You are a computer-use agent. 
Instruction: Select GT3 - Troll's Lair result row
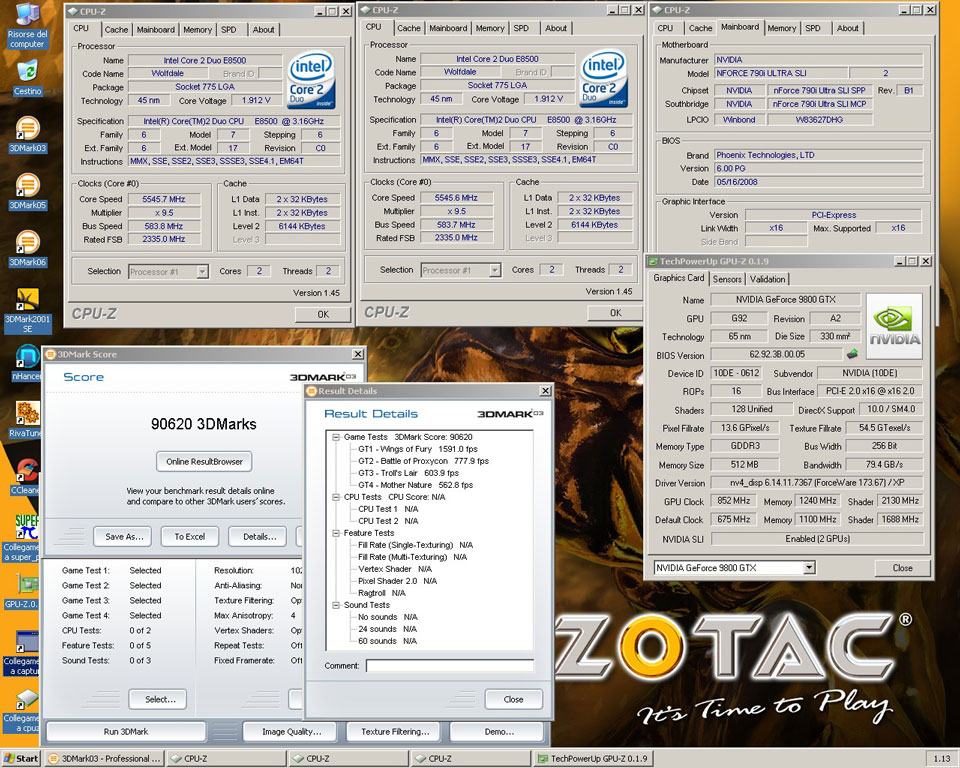click(x=408, y=473)
